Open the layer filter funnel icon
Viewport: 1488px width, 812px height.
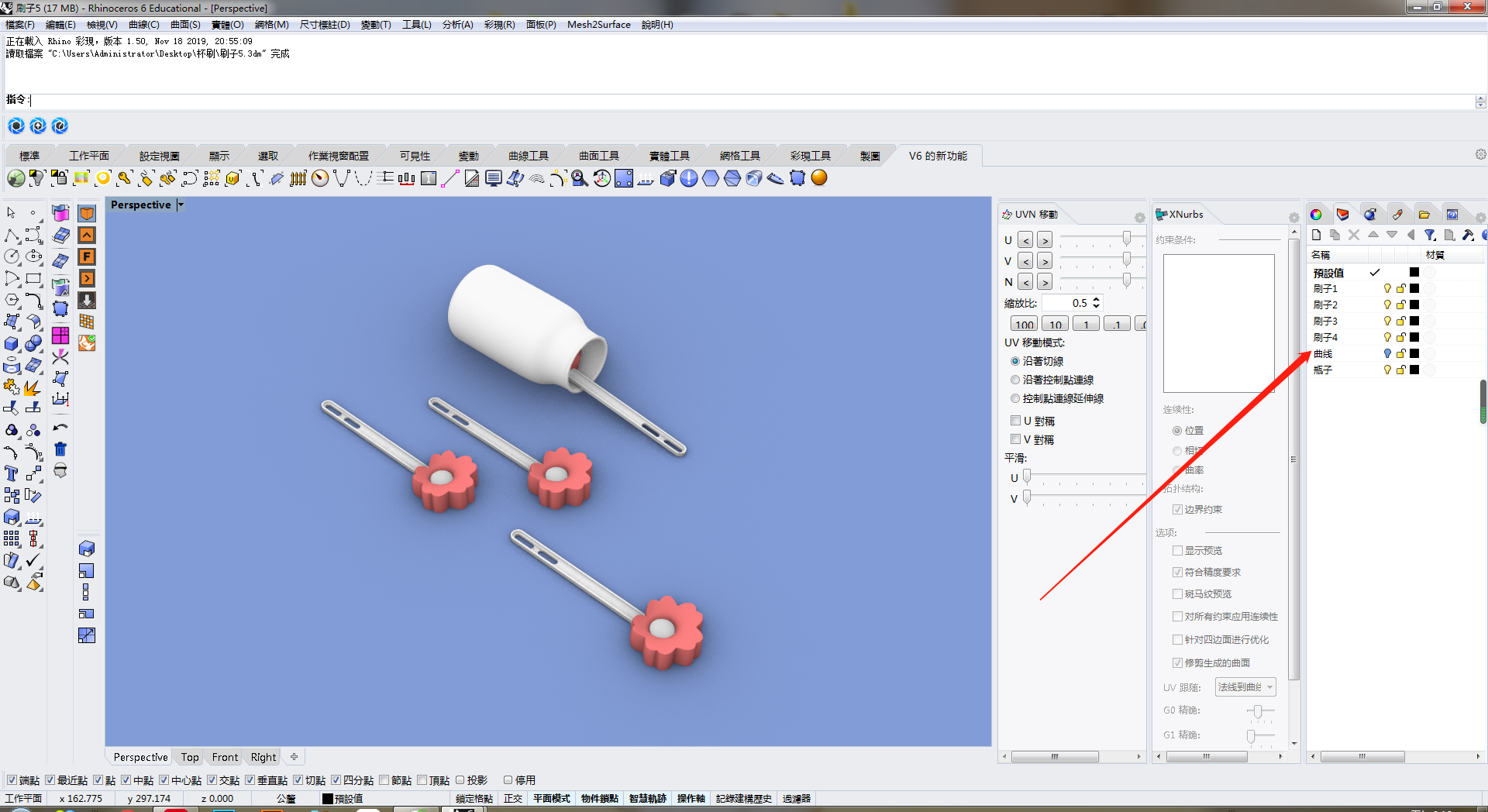point(1431,235)
